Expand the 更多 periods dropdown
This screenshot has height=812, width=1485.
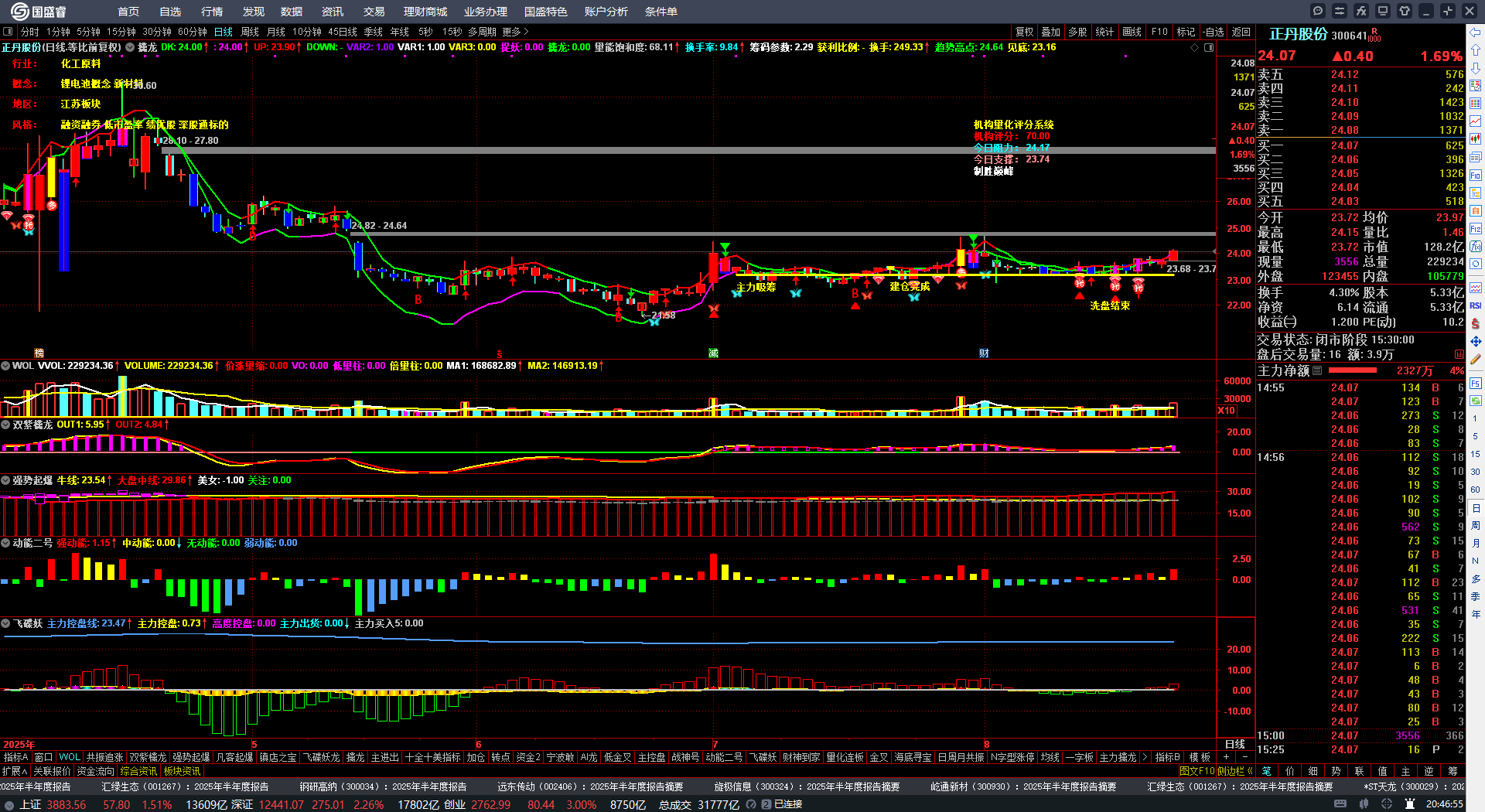(515, 32)
